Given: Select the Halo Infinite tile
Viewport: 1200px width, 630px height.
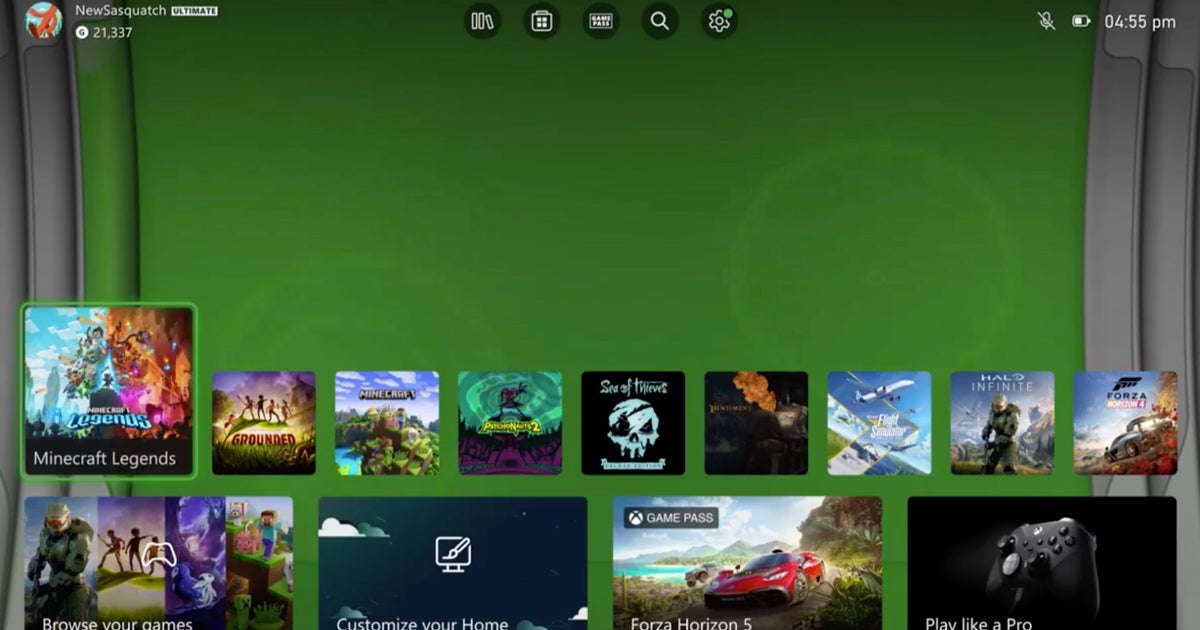Looking at the screenshot, I should 1002,423.
